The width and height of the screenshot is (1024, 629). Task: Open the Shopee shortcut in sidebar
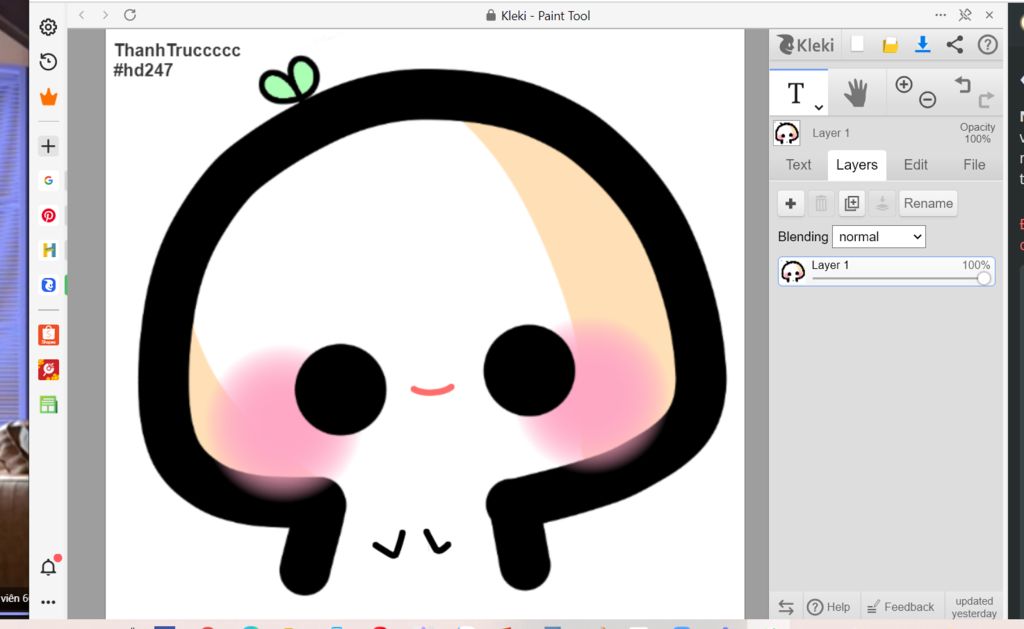click(x=48, y=335)
